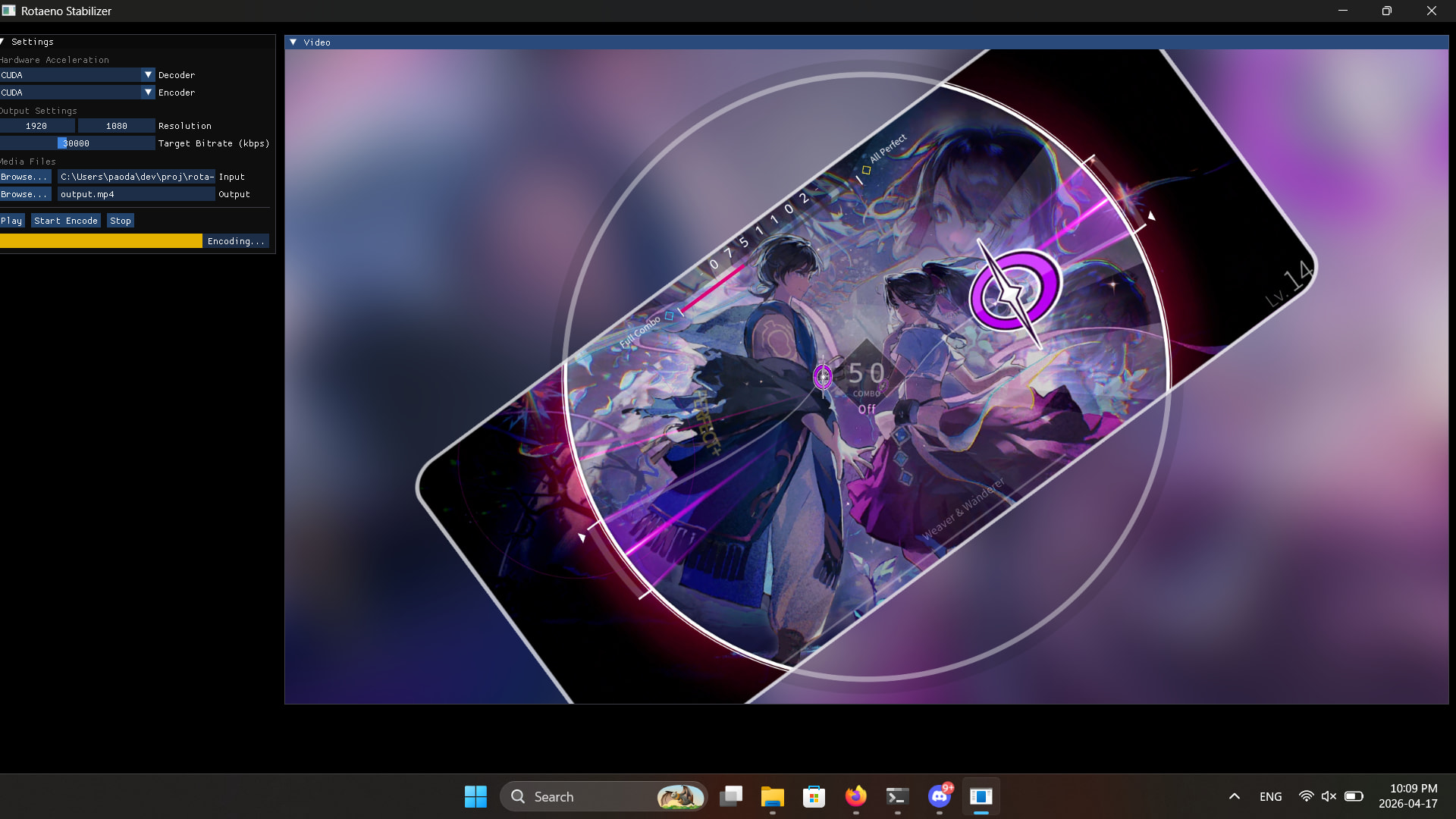Edit the output.mp4 filename field
This screenshot has height=819, width=1456.
coord(136,194)
